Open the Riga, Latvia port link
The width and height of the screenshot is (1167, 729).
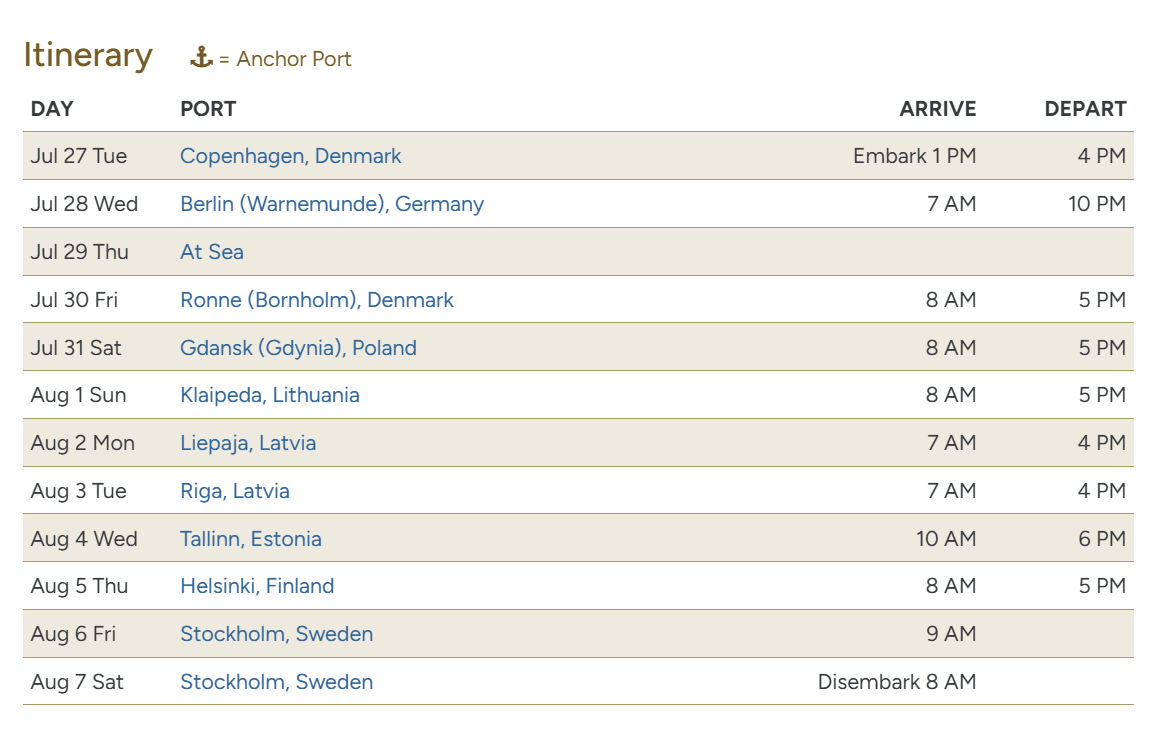(x=234, y=491)
